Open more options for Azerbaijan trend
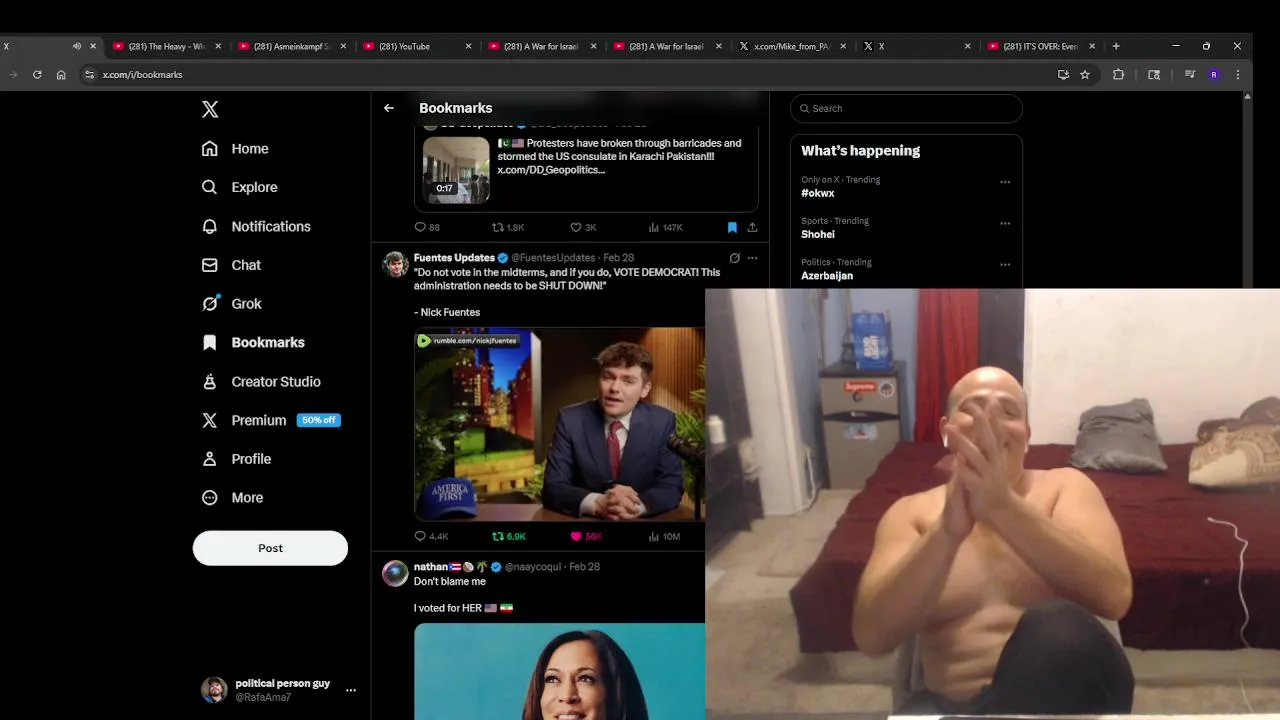 (1005, 265)
